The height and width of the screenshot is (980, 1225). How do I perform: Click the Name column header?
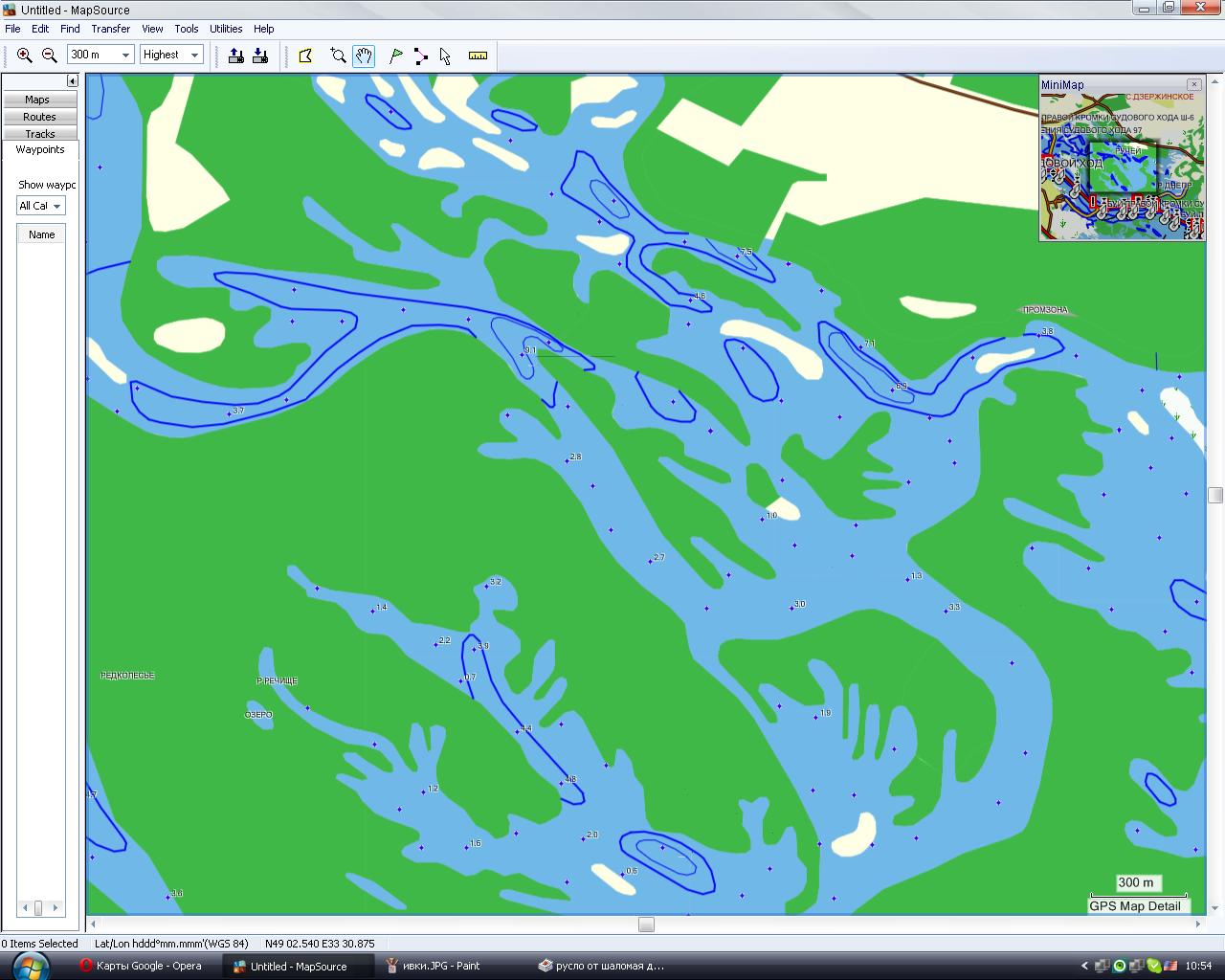[41, 234]
